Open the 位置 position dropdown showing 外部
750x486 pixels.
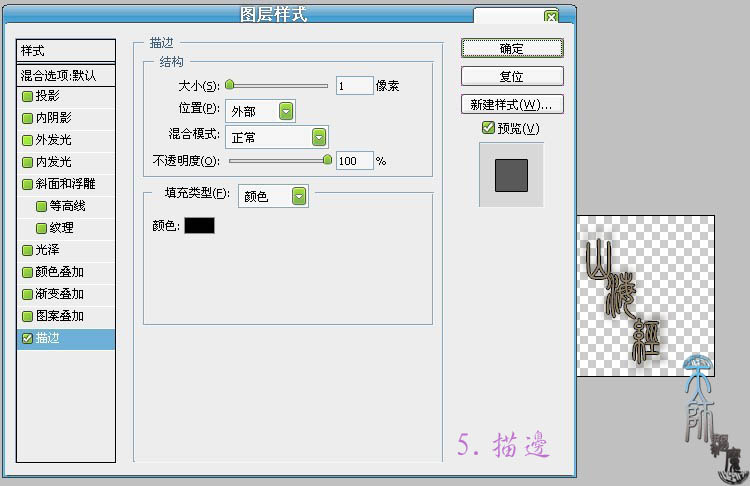260,111
